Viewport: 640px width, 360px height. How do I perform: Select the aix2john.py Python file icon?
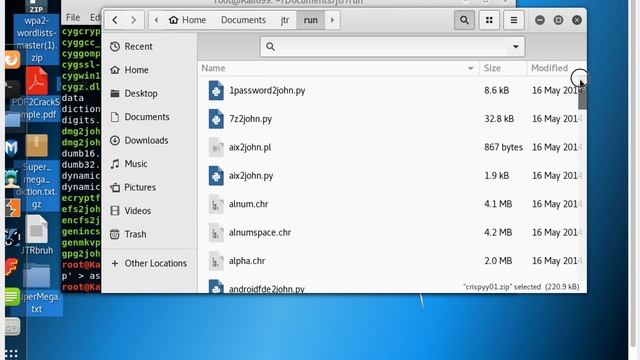216,176
